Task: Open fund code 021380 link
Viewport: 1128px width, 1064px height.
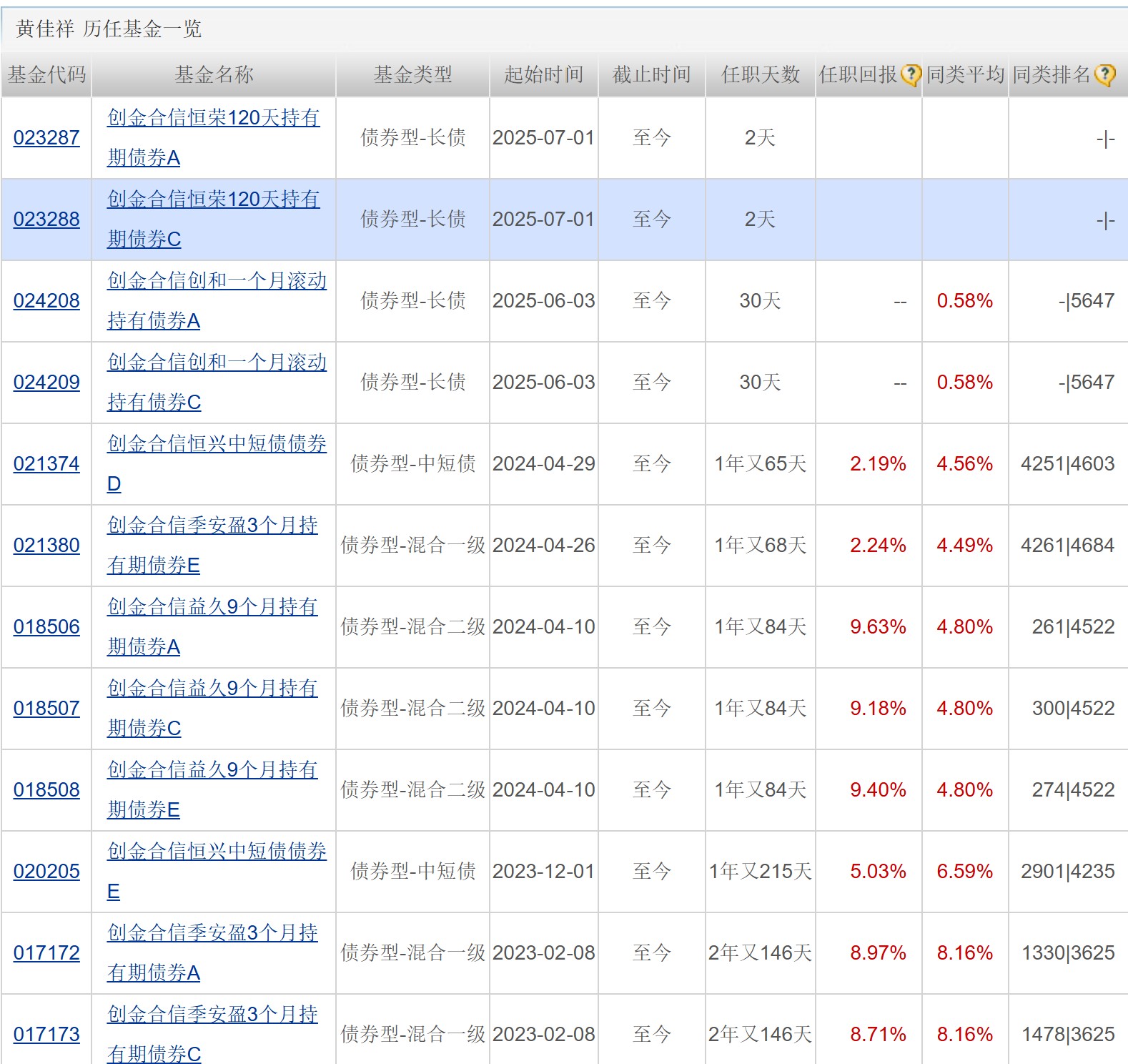Action: coord(46,545)
